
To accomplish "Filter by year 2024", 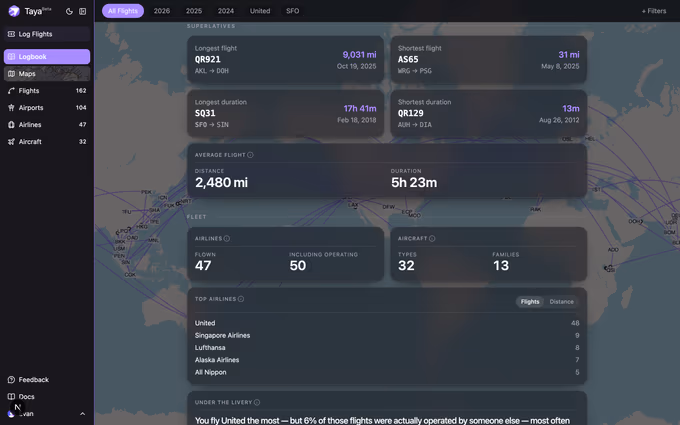I will click(226, 11).
